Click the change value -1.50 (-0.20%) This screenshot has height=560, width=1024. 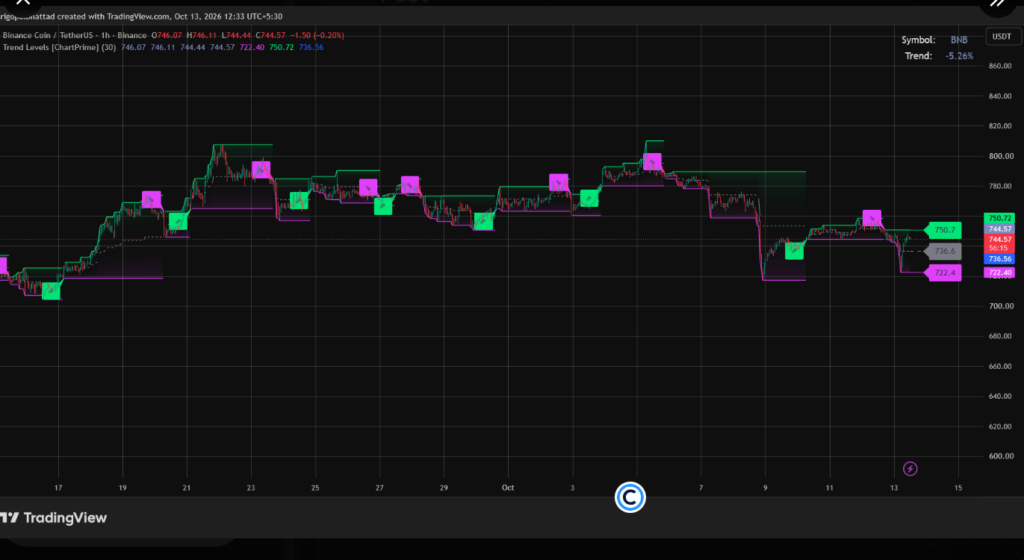click(317, 35)
